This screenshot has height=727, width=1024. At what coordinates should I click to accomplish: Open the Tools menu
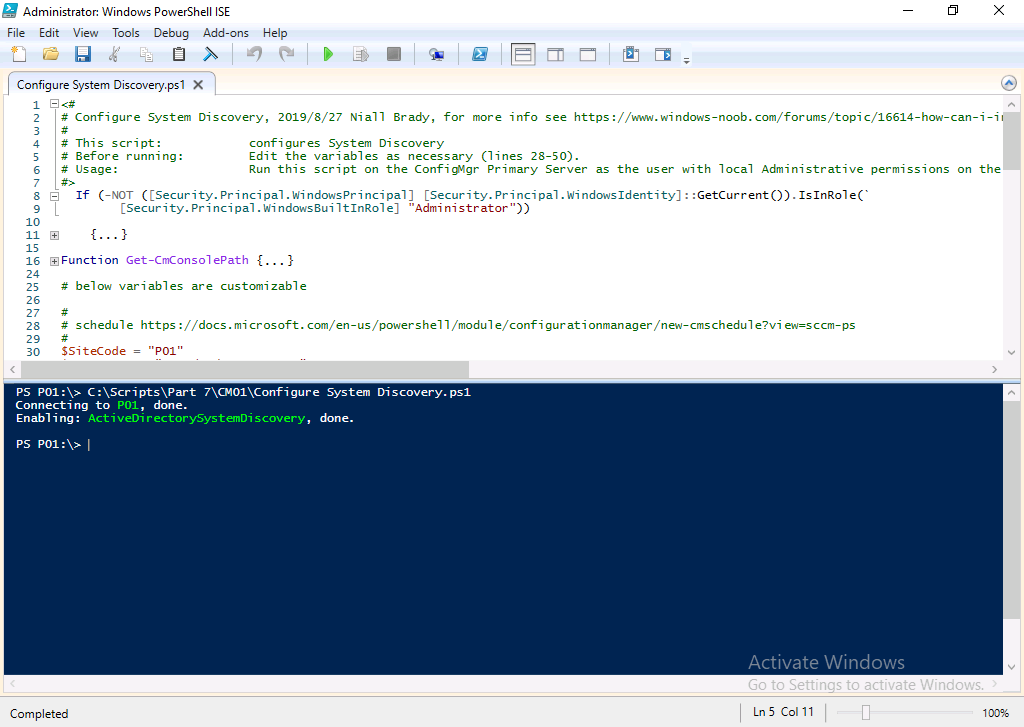click(125, 33)
